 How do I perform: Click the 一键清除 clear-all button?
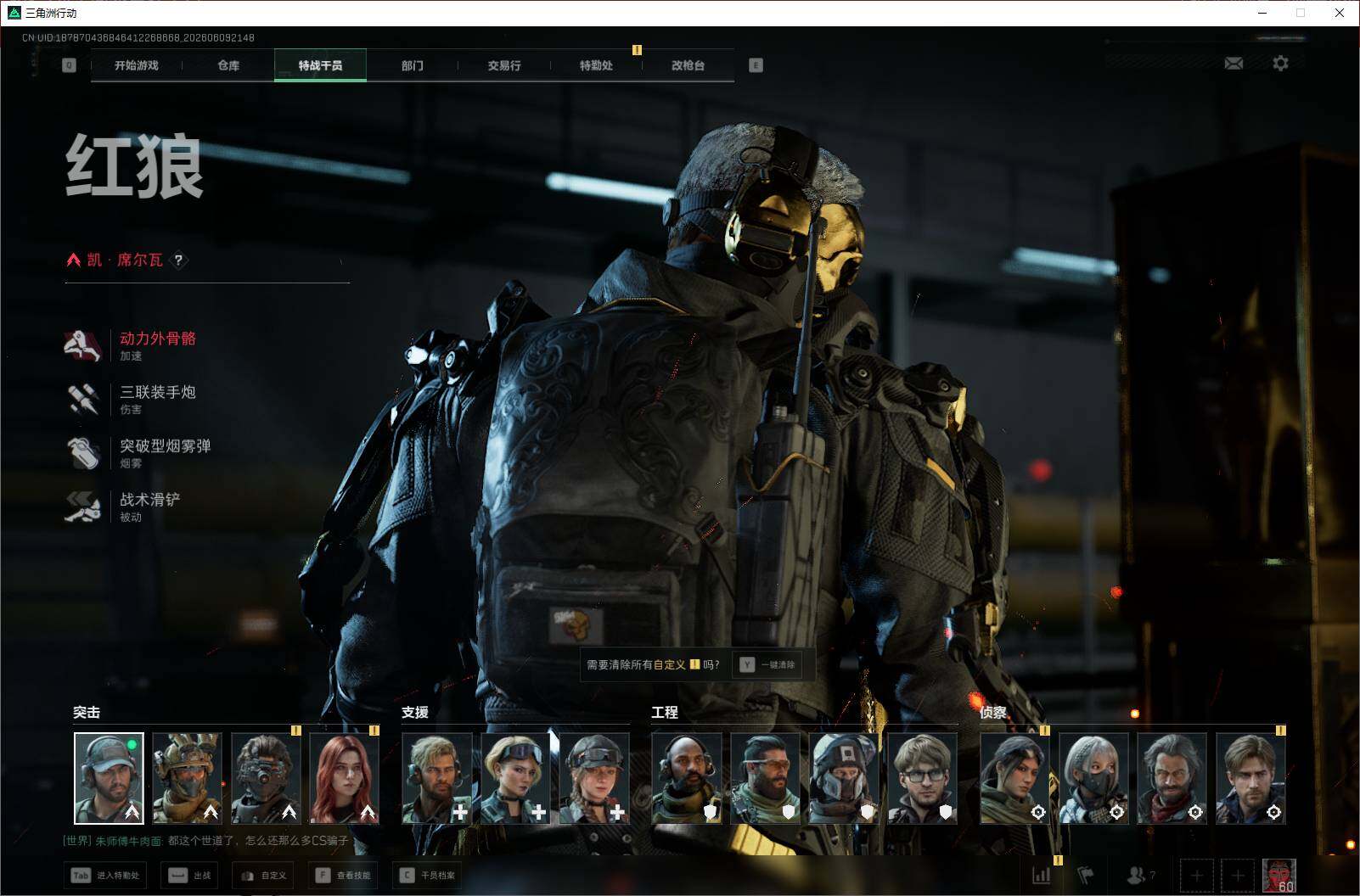[x=767, y=664]
